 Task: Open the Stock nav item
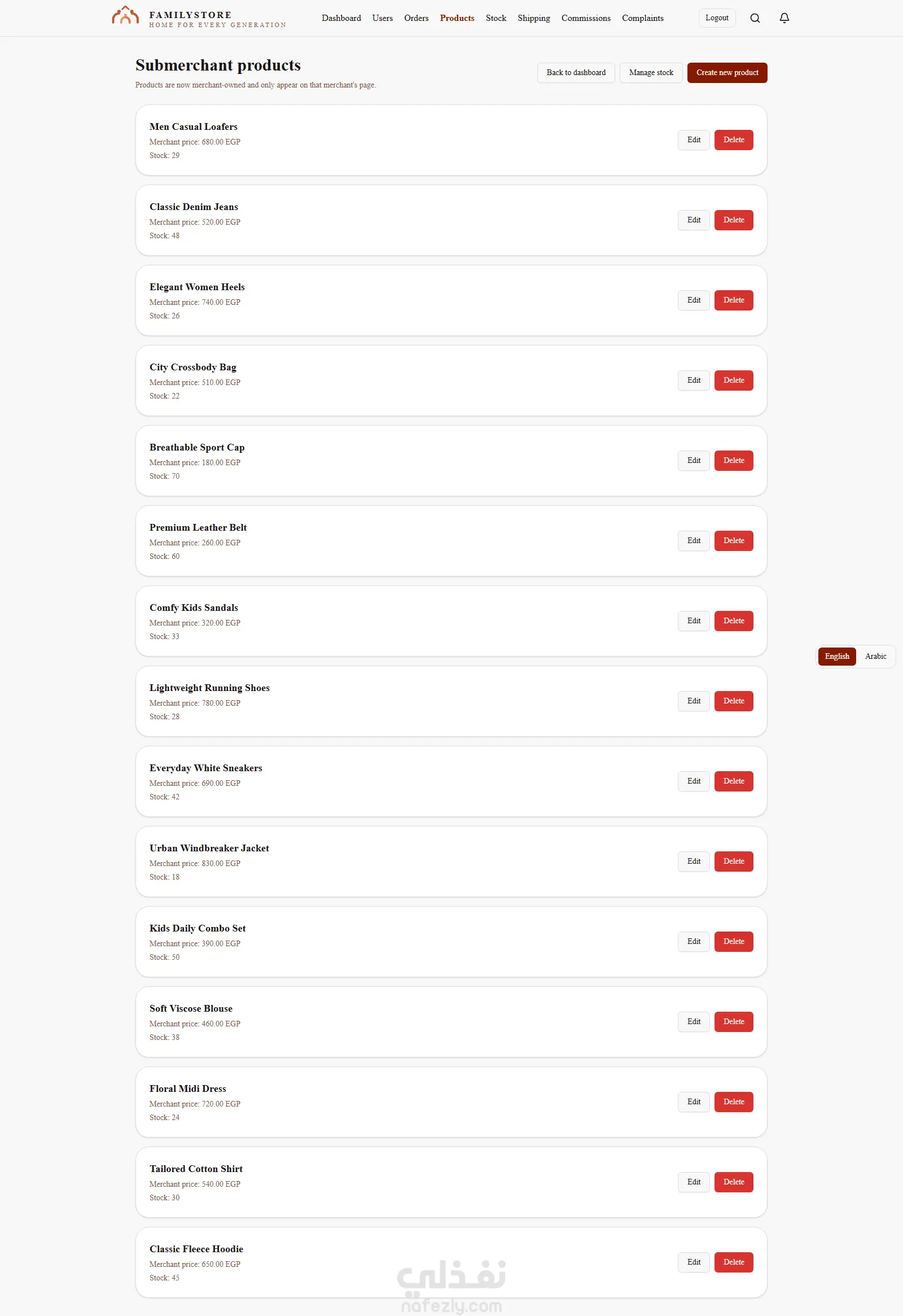point(496,18)
